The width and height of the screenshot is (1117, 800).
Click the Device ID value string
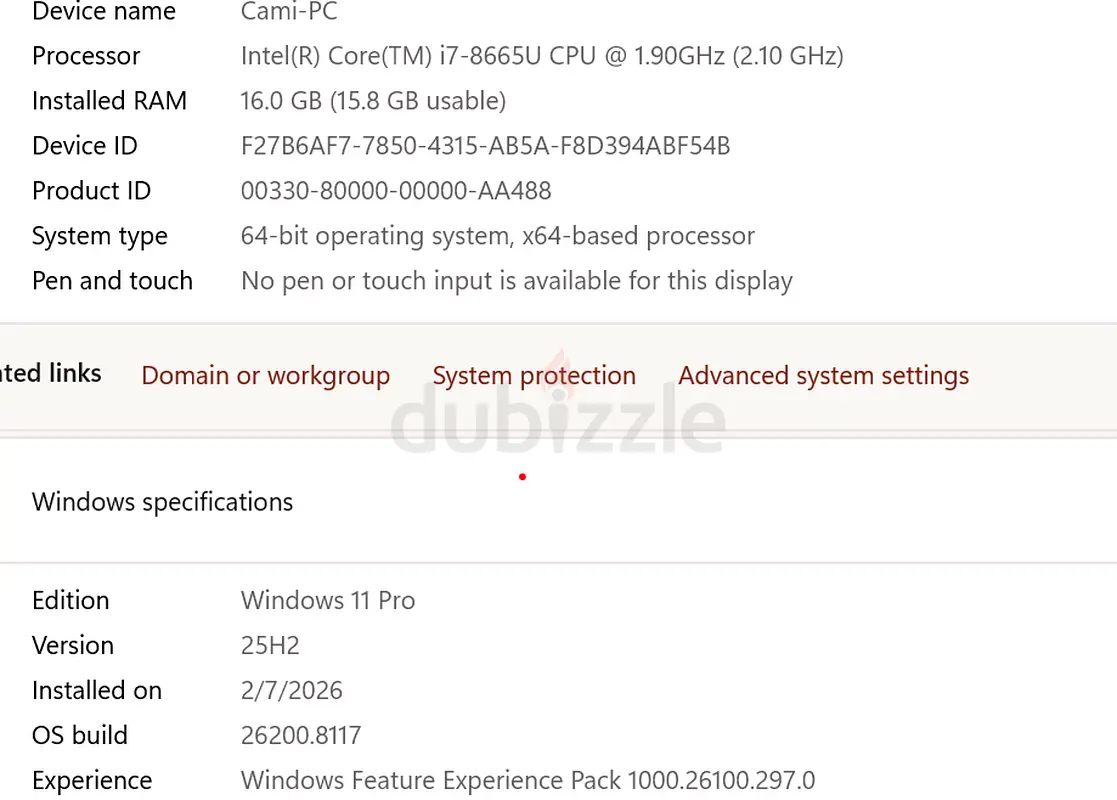485,146
